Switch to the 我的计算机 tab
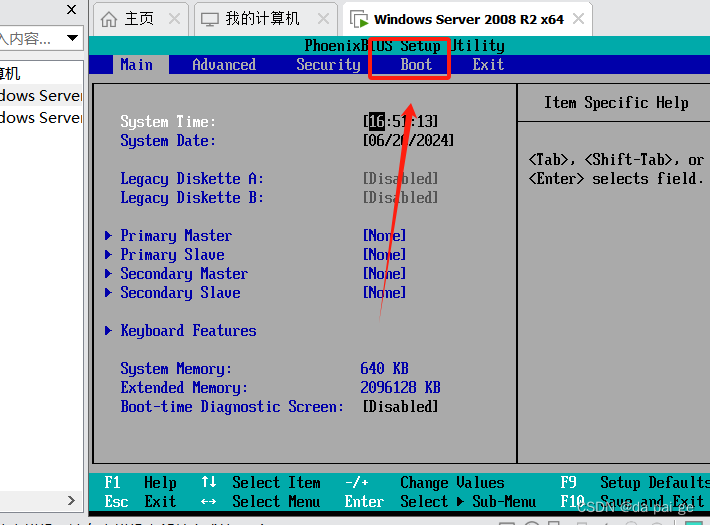710x525 pixels. coord(266,19)
